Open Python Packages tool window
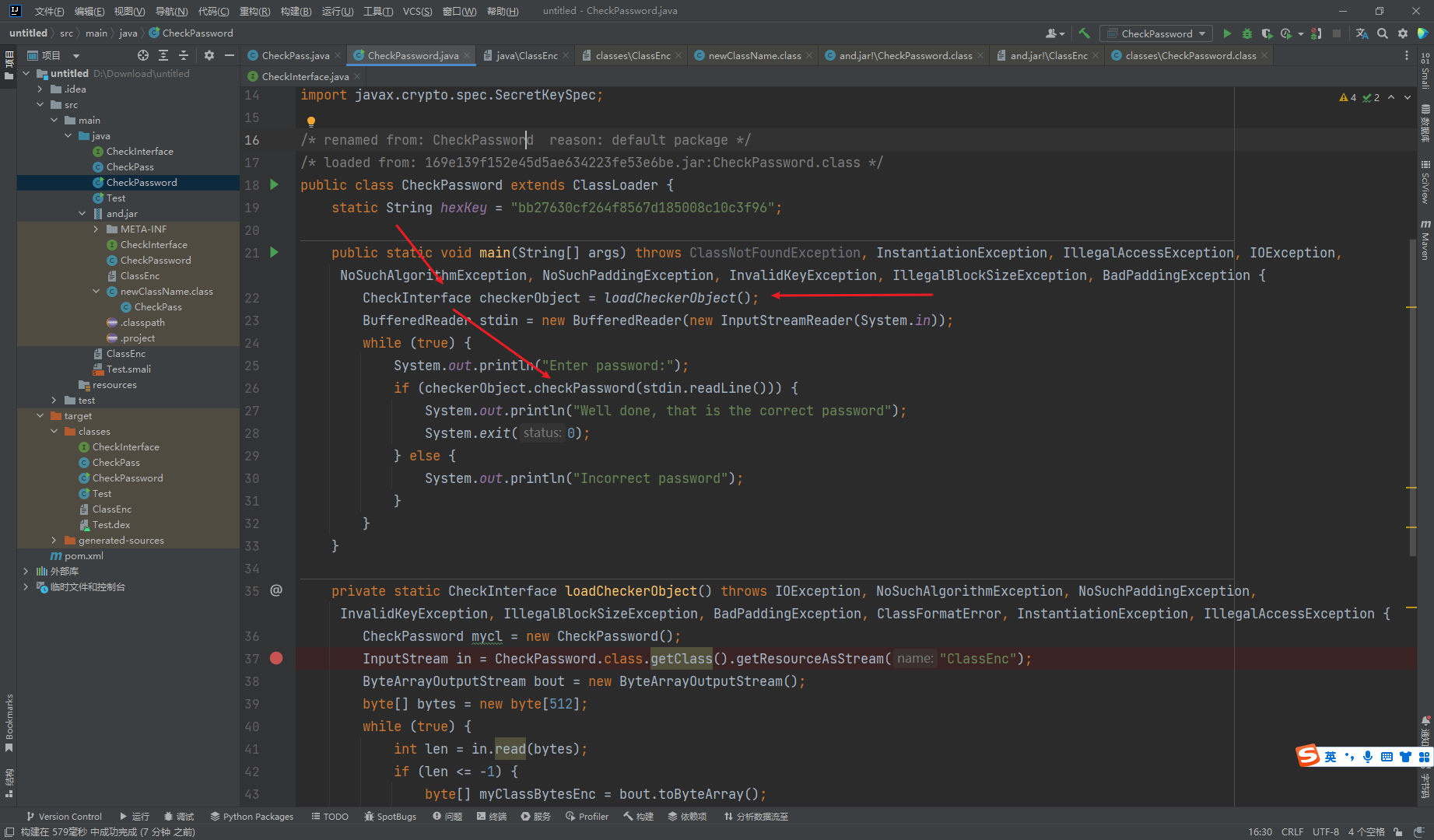The width and height of the screenshot is (1434, 840). point(252,817)
